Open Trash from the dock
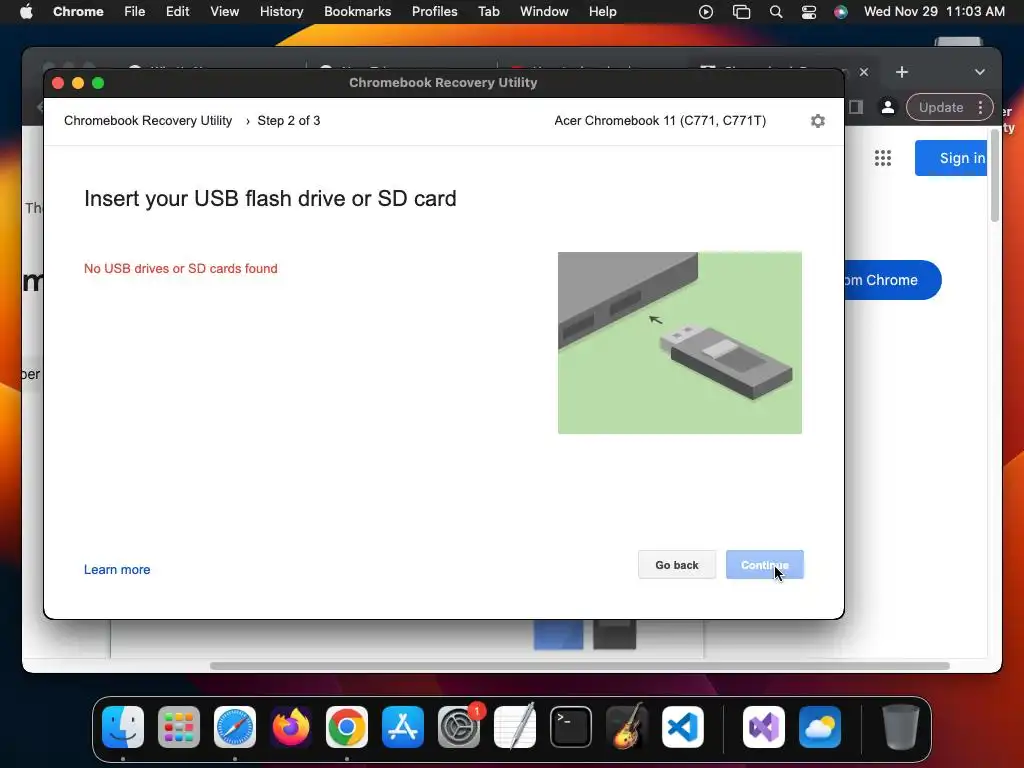 pyautogui.click(x=901, y=727)
